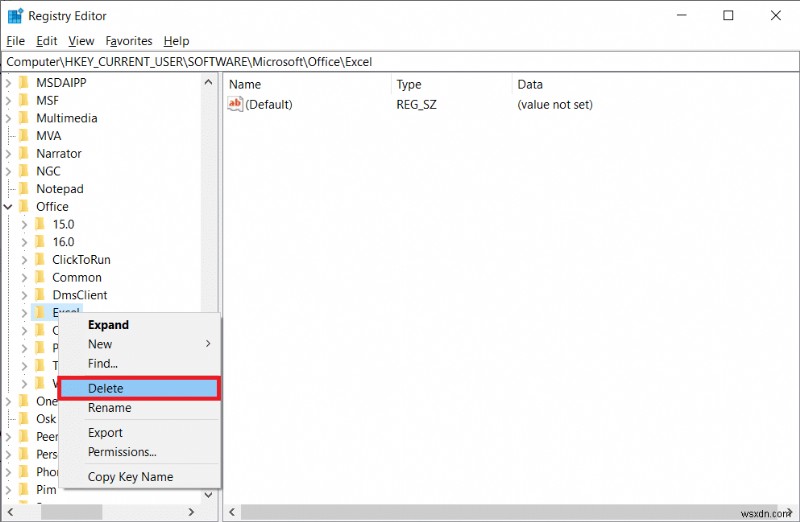This screenshot has width=800, height=522.
Task: Expand the ClickToRun key
Action: (24, 260)
